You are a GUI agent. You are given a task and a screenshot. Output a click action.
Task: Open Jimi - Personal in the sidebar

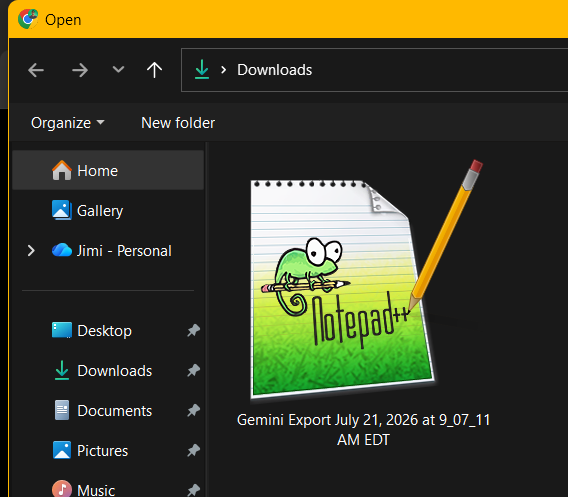pyautogui.click(x=124, y=251)
